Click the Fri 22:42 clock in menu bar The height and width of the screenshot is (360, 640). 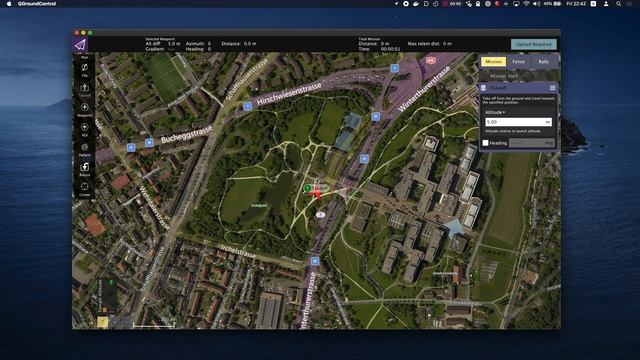576,4
